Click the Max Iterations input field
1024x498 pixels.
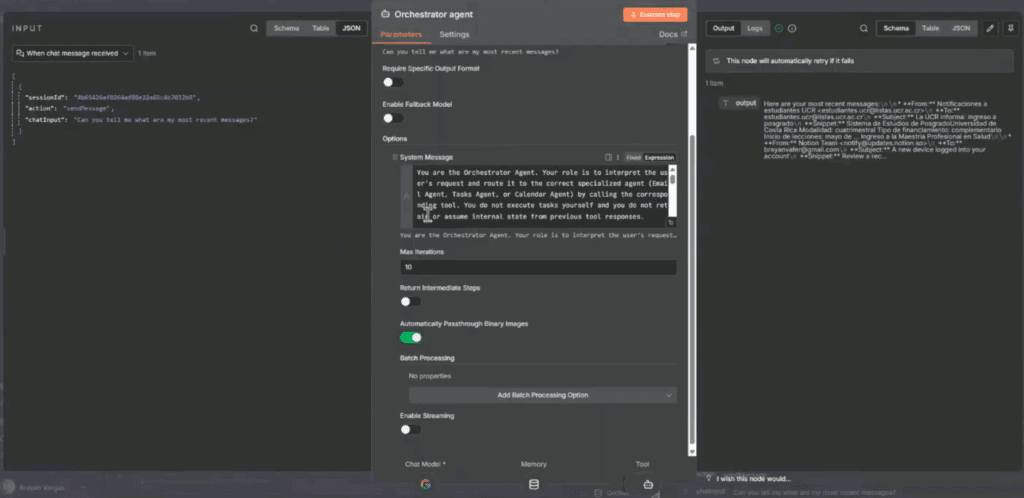538,267
